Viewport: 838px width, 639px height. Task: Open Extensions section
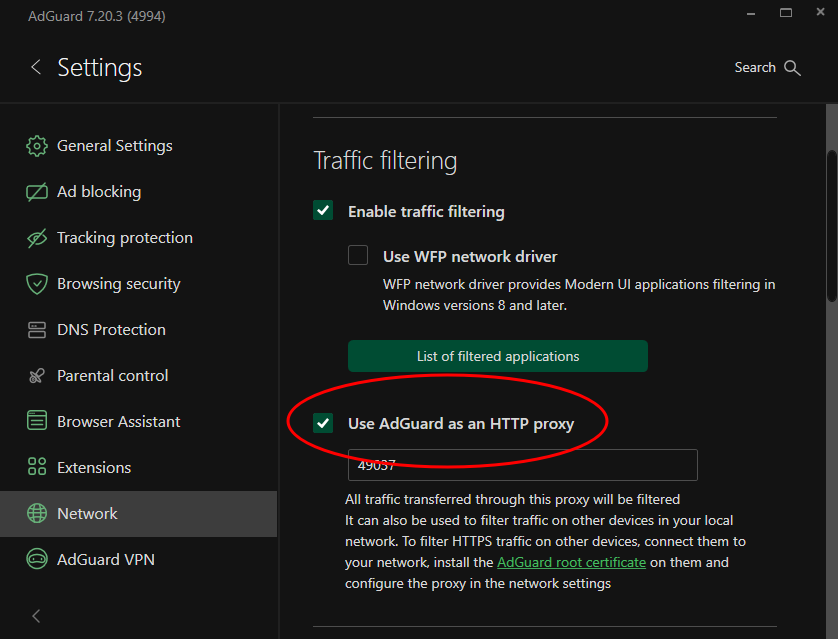pyautogui.click(x=138, y=467)
